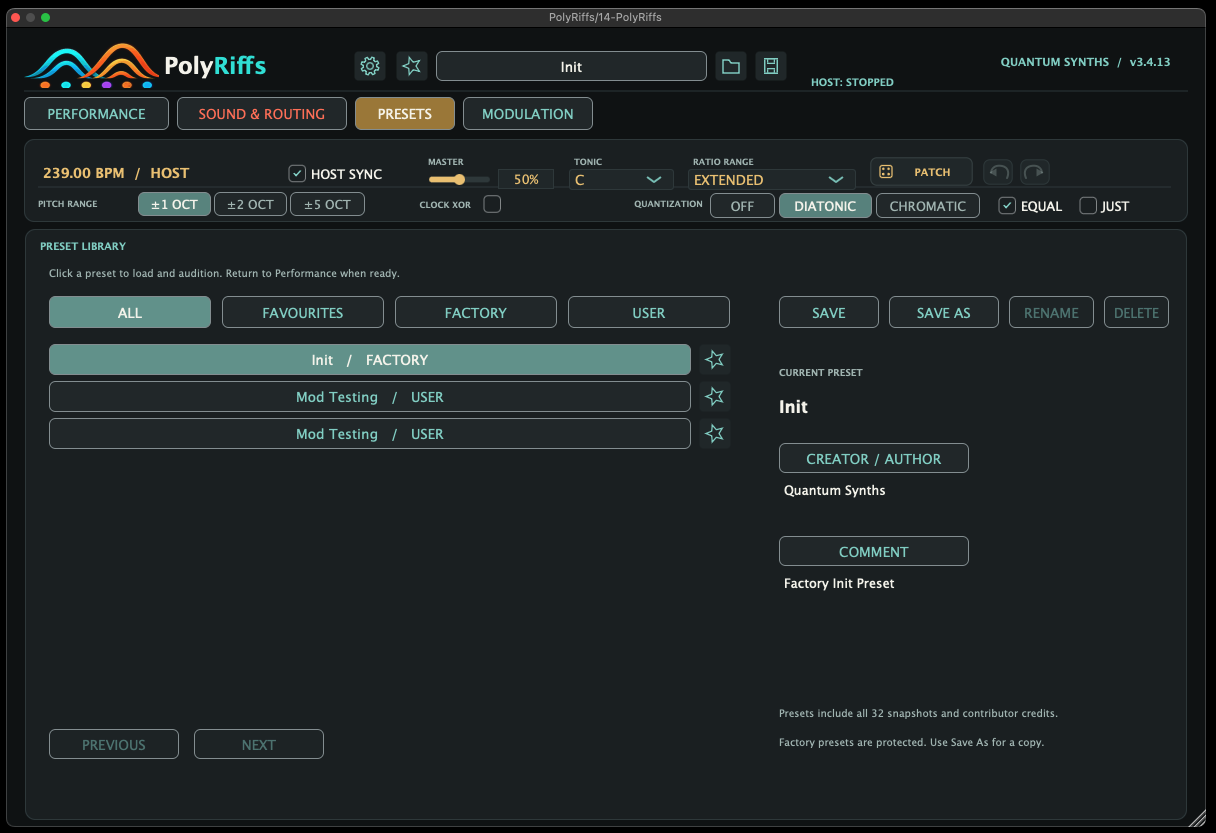Screen dimensions: 1216x833
Task: Open the folder icon to load preset
Action: [x=731, y=67]
